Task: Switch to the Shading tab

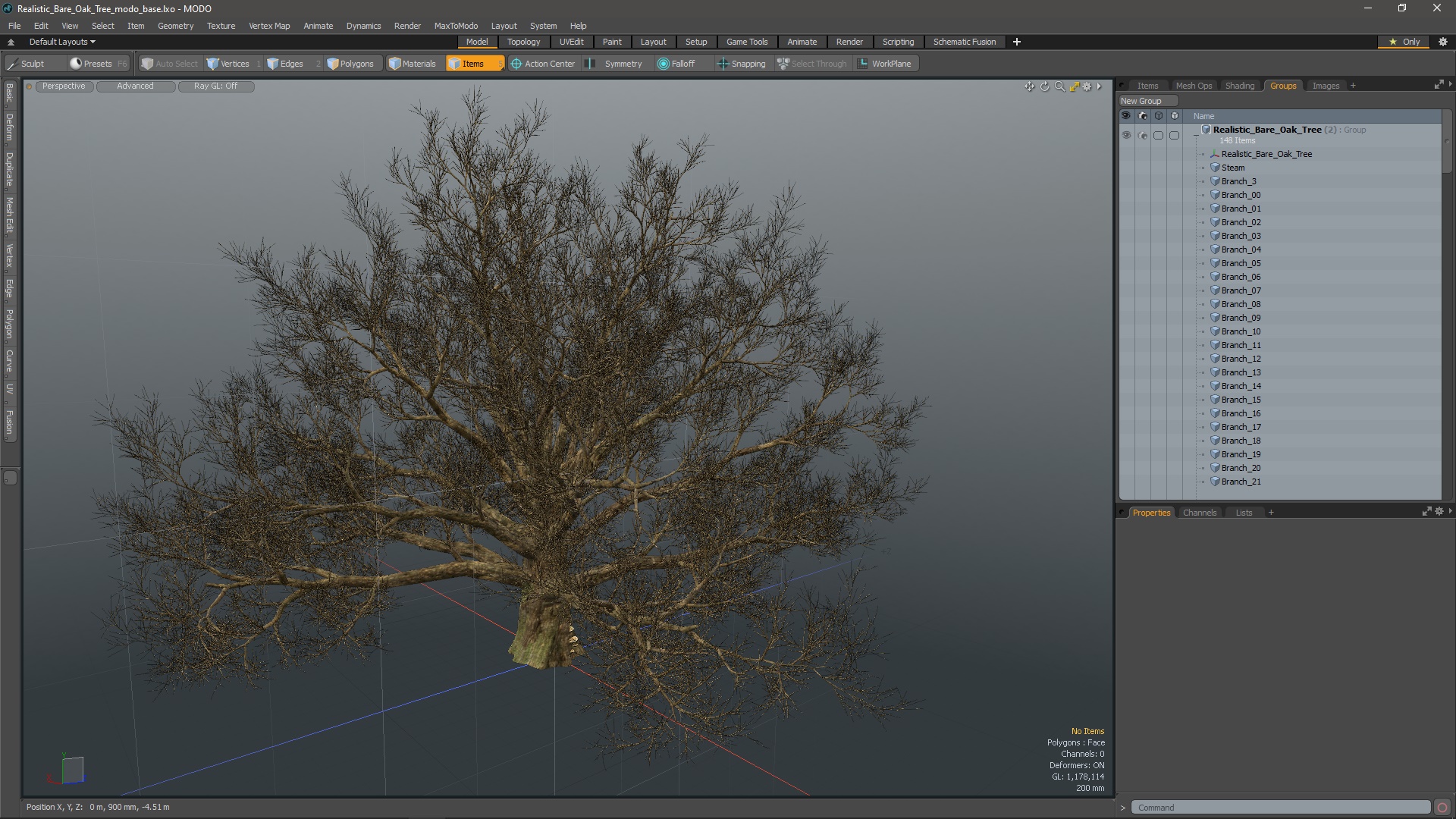Action: (x=1239, y=85)
